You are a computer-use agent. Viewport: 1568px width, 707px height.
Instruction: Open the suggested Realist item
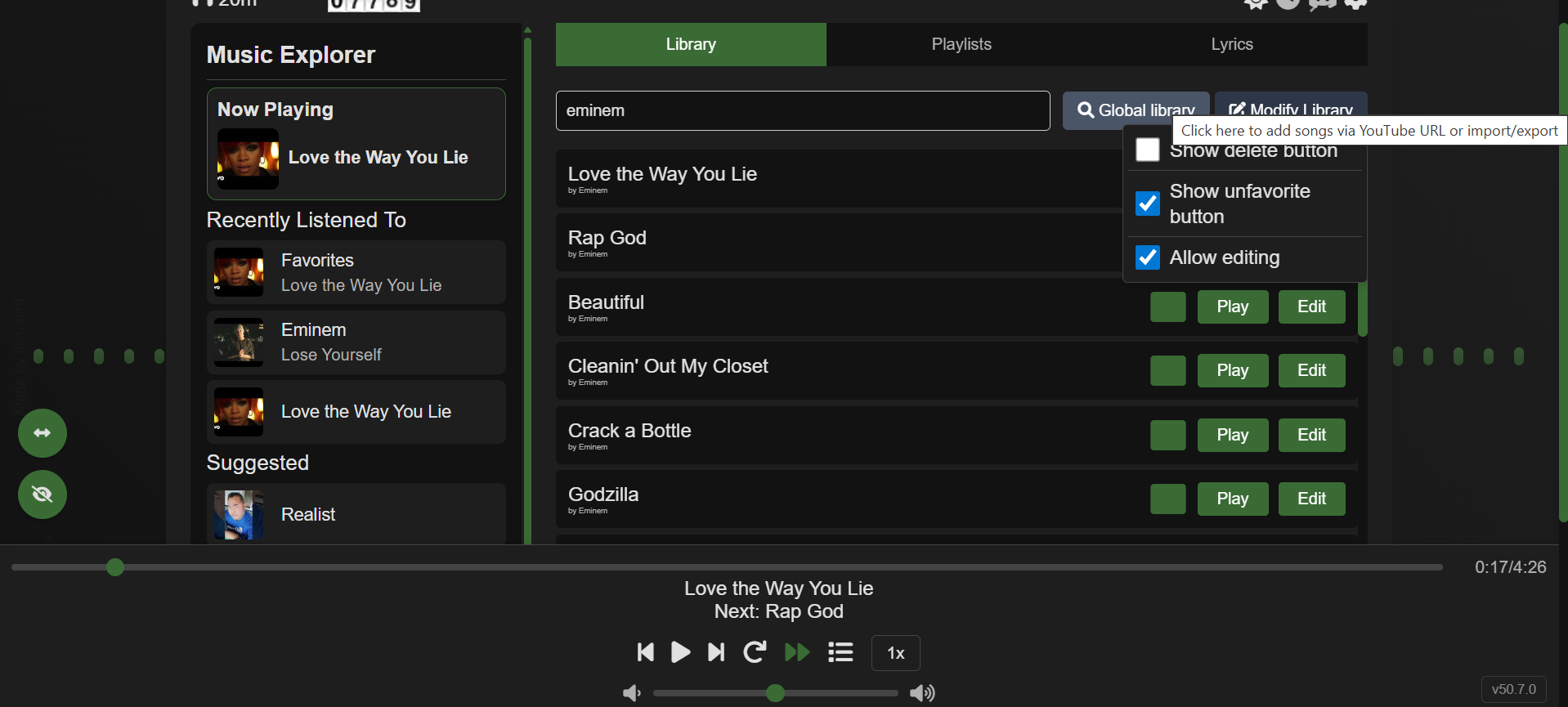click(356, 514)
